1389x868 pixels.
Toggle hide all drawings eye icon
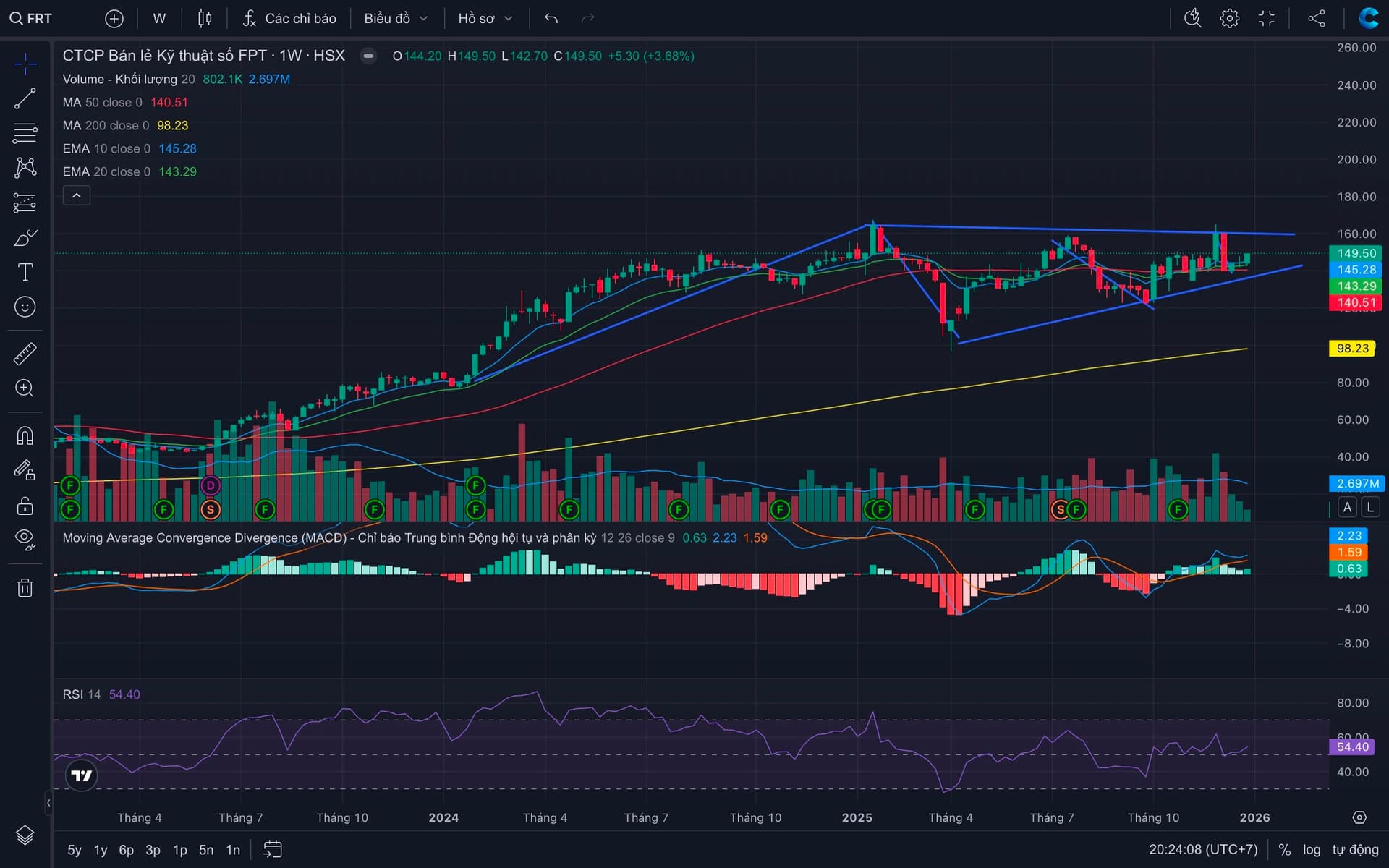(25, 540)
